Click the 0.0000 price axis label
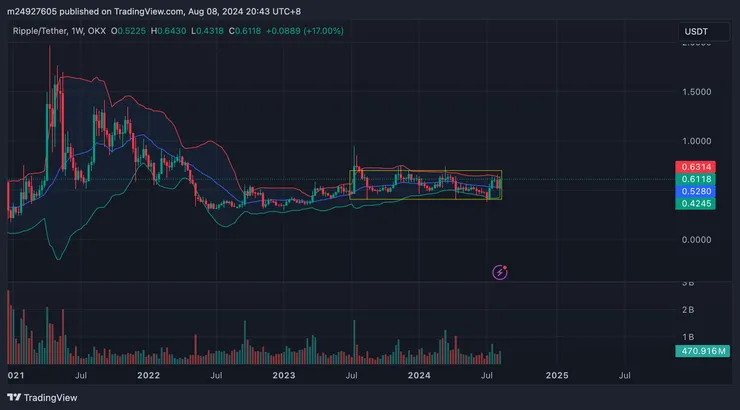 696,240
